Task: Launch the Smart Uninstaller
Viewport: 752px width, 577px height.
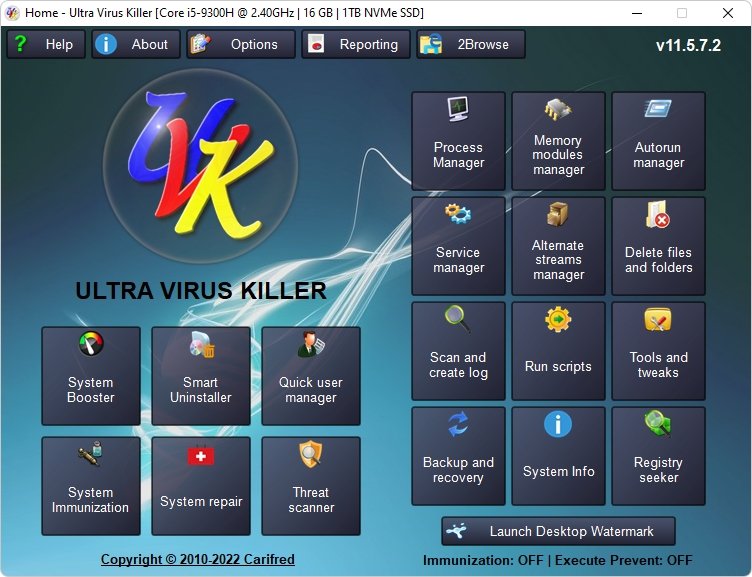Action: point(201,376)
